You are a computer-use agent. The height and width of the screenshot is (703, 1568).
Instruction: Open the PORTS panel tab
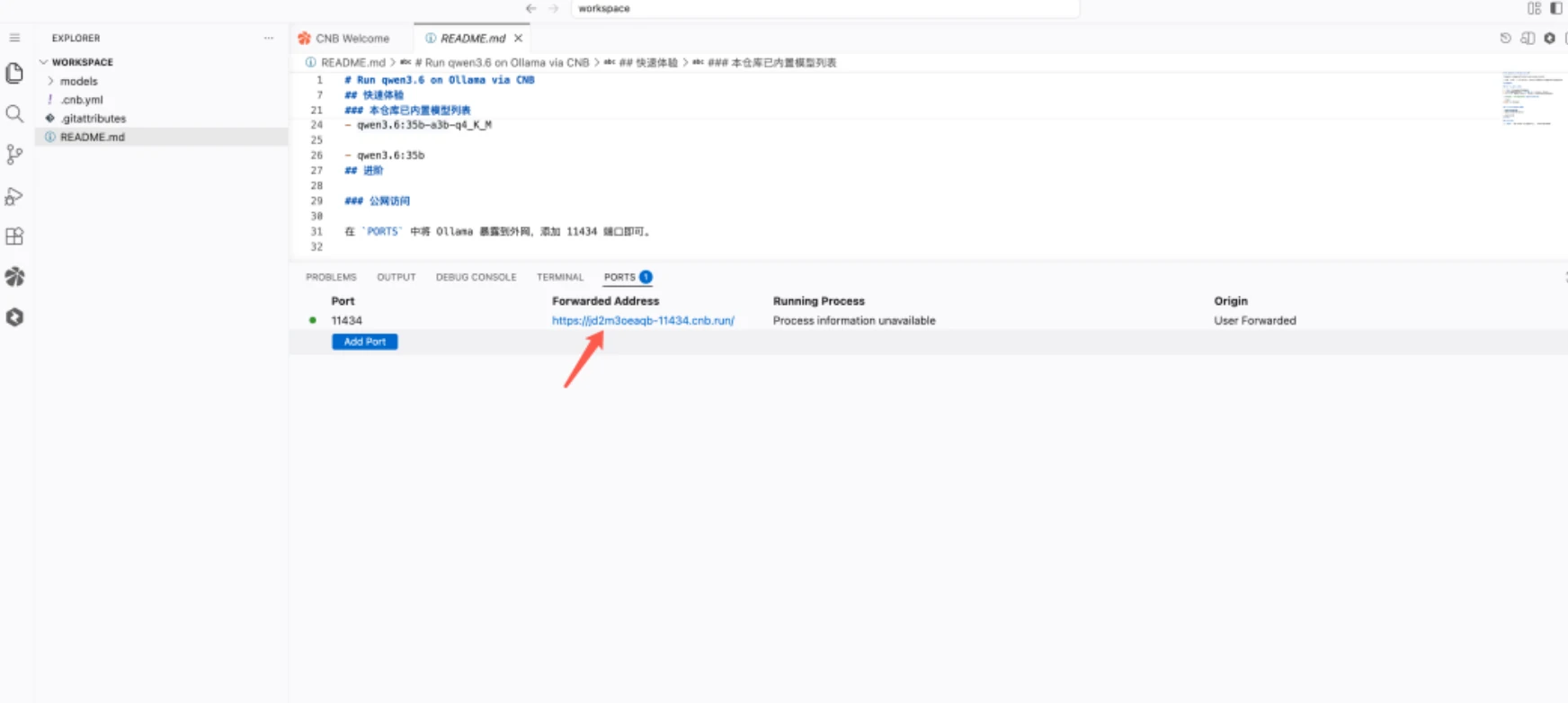619,277
